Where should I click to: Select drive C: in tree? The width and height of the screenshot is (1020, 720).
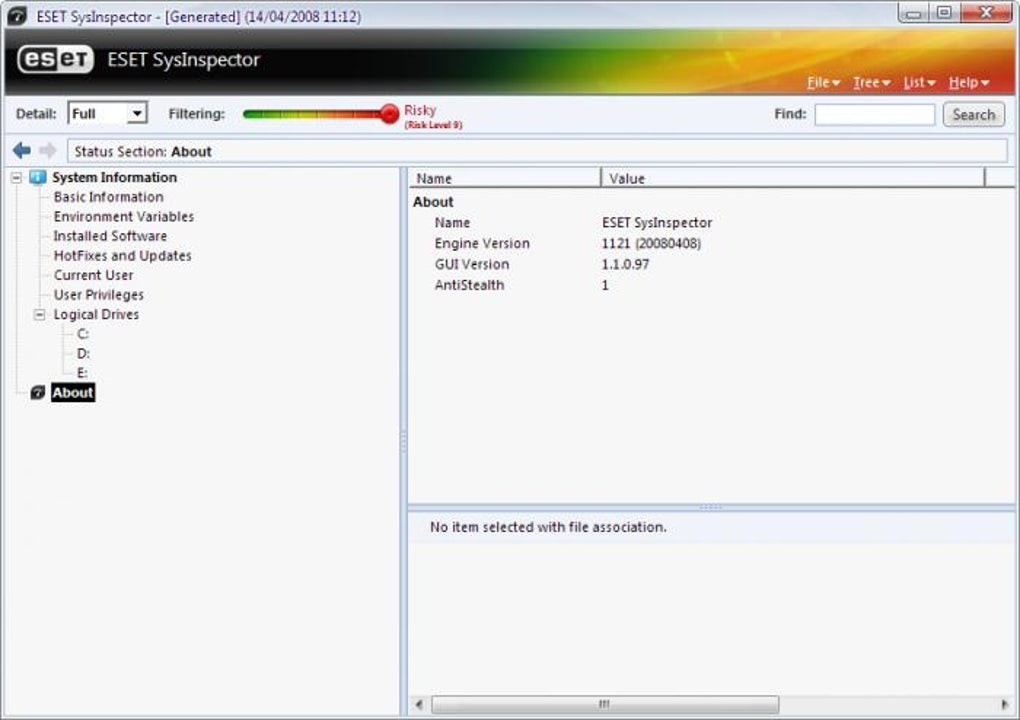point(83,334)
